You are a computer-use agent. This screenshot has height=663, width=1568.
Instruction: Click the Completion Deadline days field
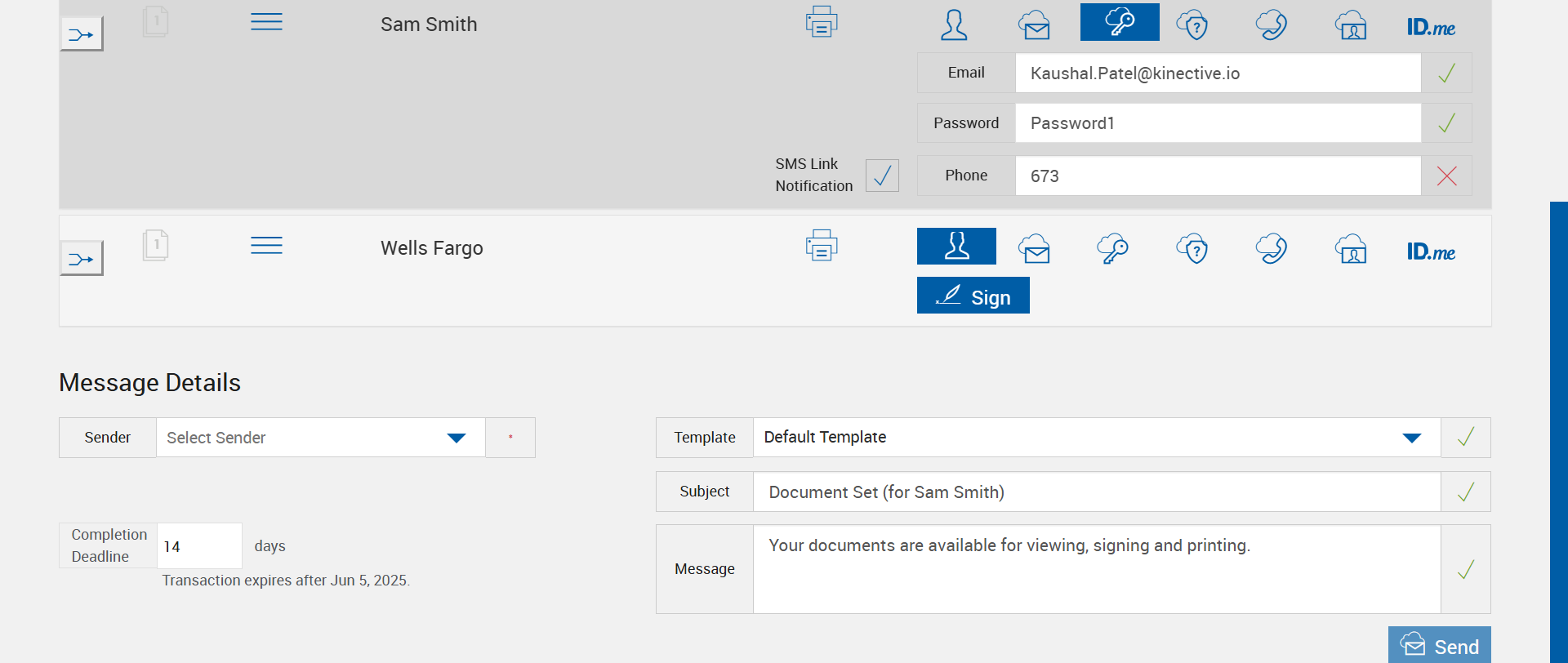click(x=199, y=546)
